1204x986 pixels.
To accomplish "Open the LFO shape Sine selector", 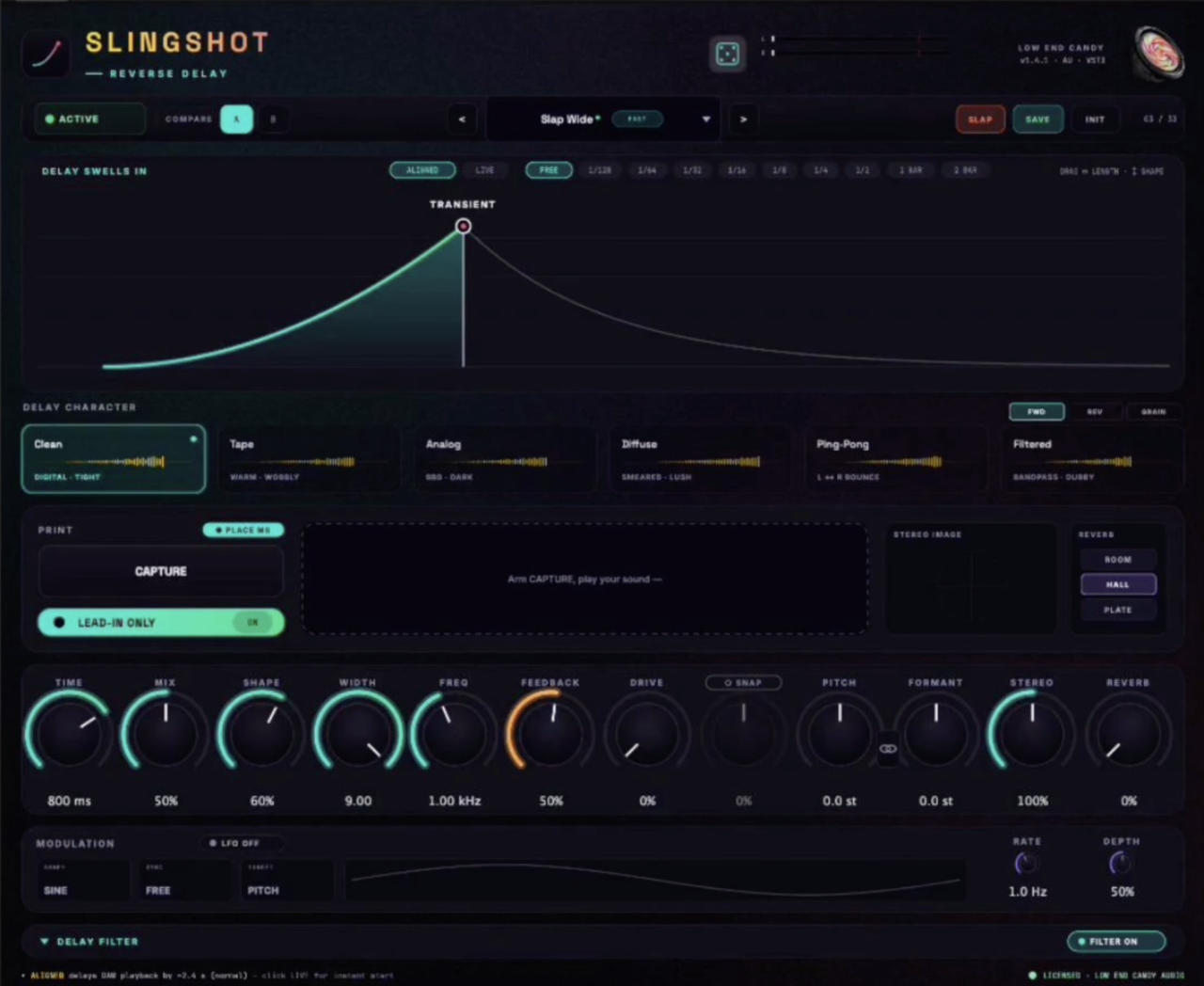I will point(83,880).
